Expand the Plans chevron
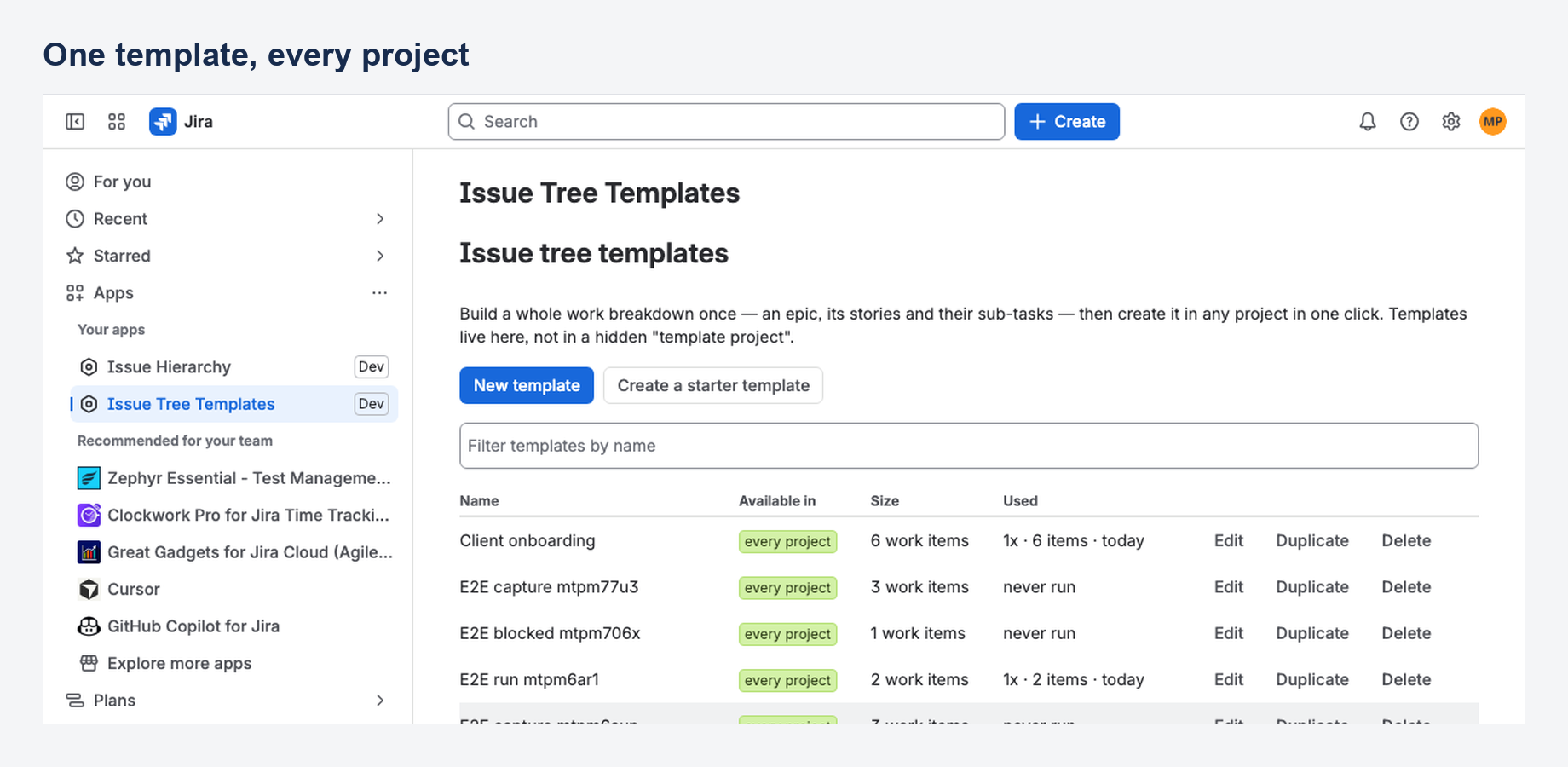Viewport: 1568px width, 767px height. click(380, 701)
